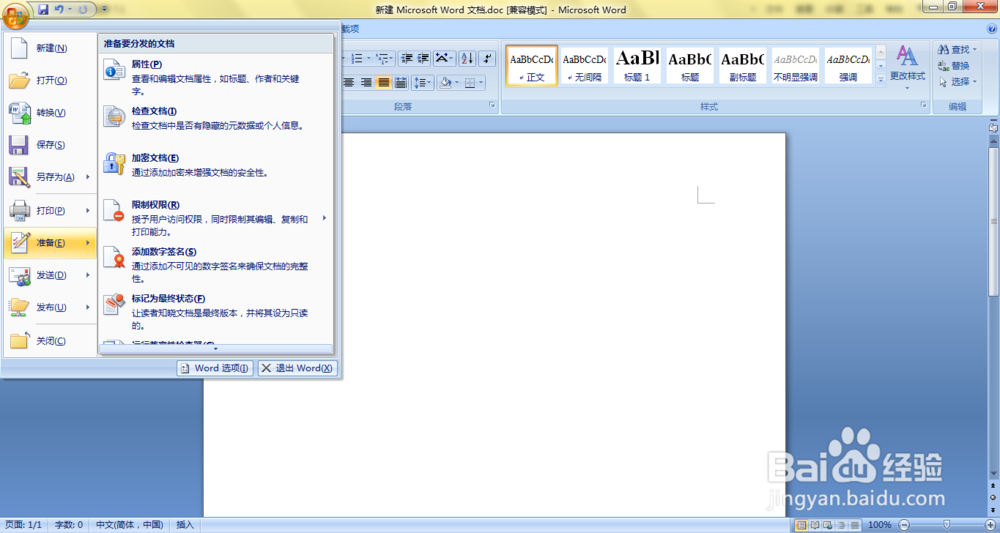Click the increase indent icon

(x=423, y=59)
